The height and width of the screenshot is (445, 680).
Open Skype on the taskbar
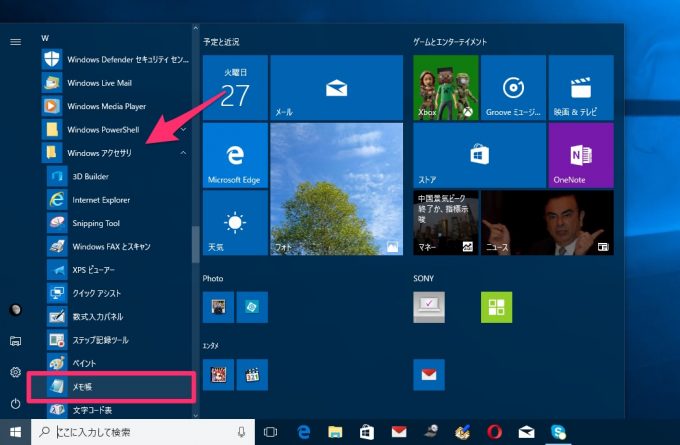pos(559,432)
